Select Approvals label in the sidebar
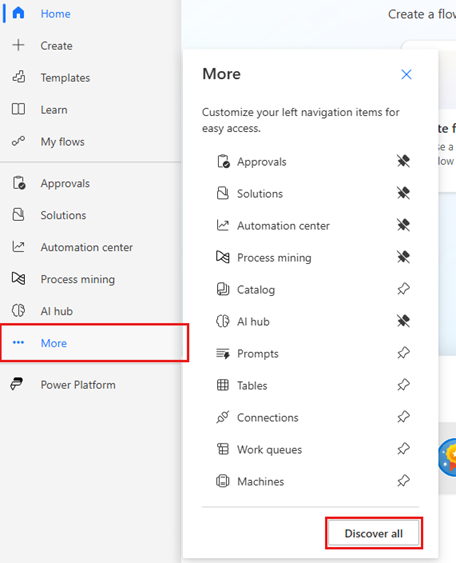Image resolution: width=456 pixels, height=563 pixels. tap(65, 183)
